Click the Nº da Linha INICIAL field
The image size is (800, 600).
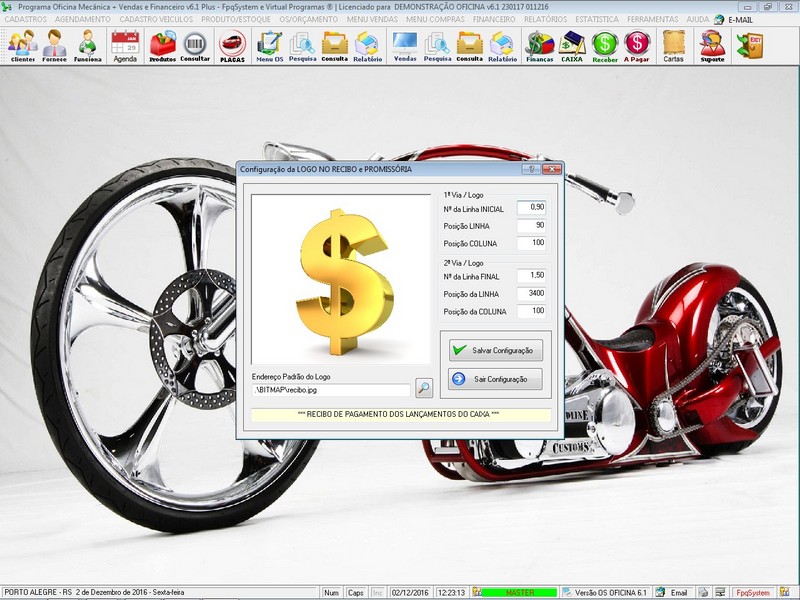coord(531,207)
